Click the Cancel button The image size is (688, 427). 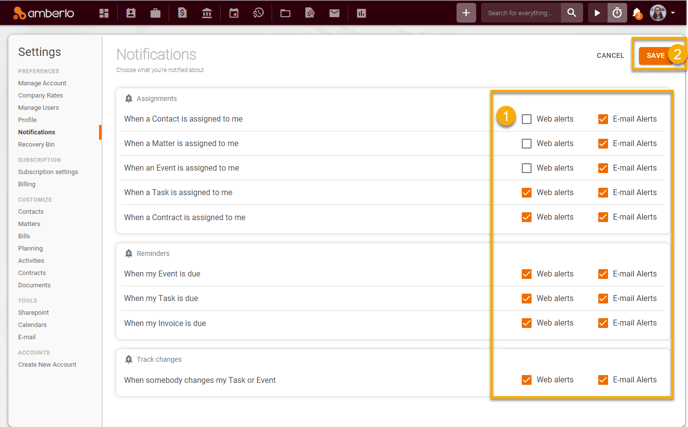pyautogui.click(x=610, y=56)
